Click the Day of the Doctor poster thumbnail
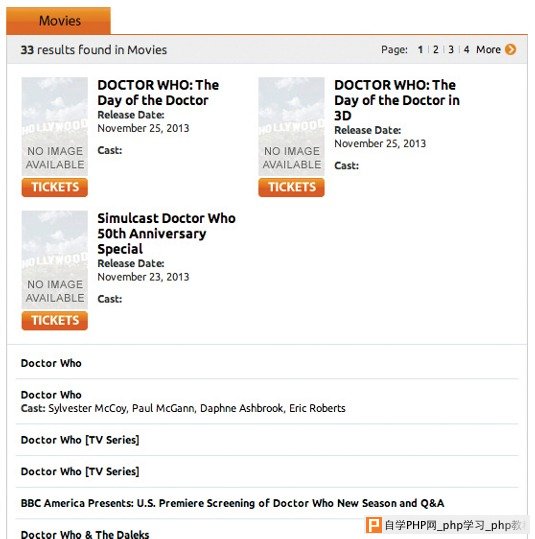The height and width of the screenshot is (539, 535). 55,126
